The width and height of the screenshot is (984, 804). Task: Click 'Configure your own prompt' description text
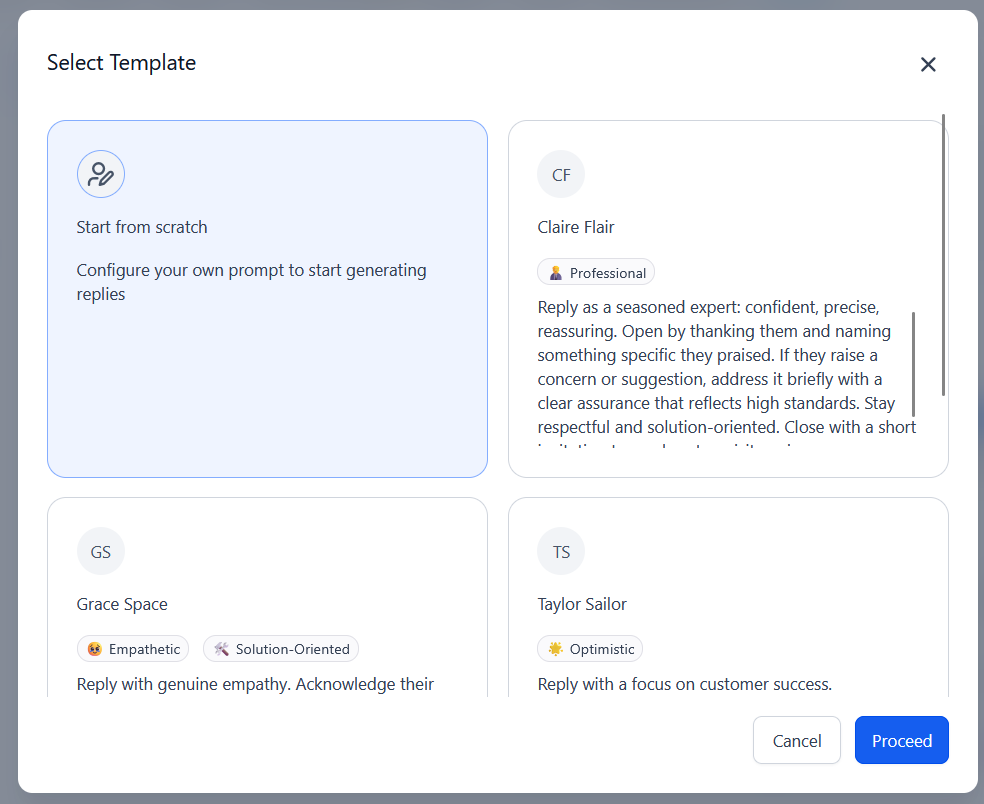pyautogui.click(x=251, y=282)
